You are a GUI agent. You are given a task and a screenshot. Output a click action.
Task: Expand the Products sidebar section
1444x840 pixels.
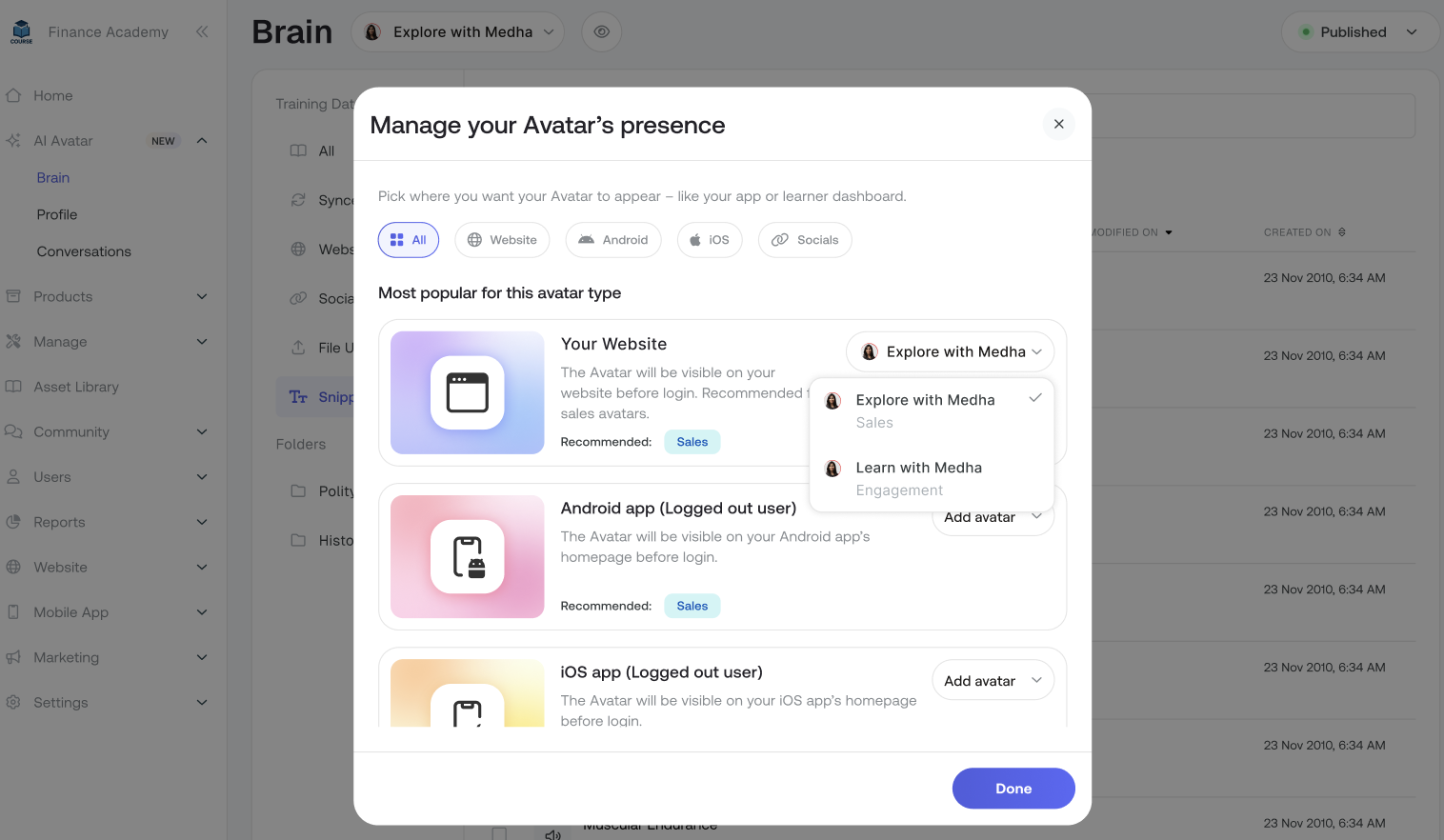click(x=105, y=296)
